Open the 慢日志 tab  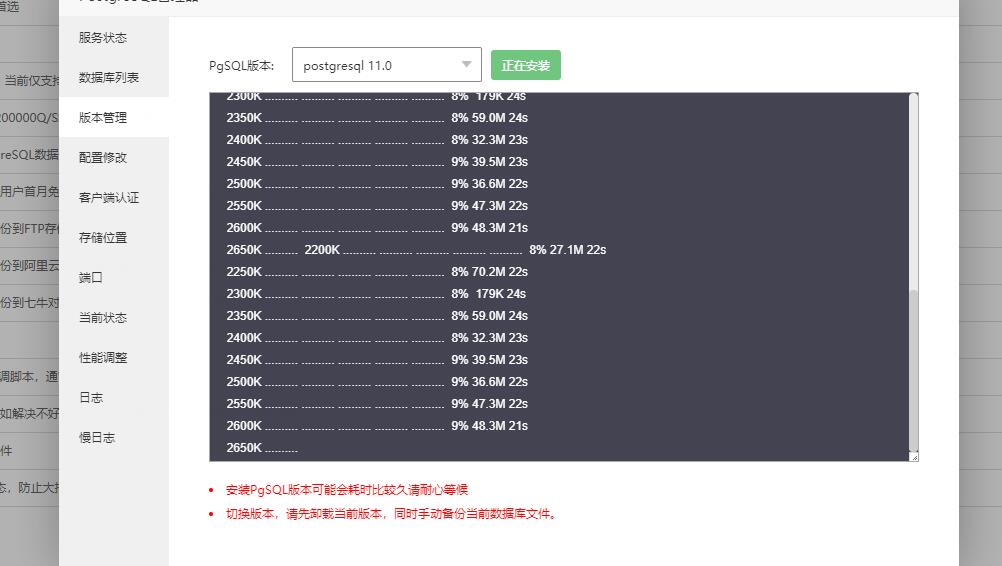point(97,438)
